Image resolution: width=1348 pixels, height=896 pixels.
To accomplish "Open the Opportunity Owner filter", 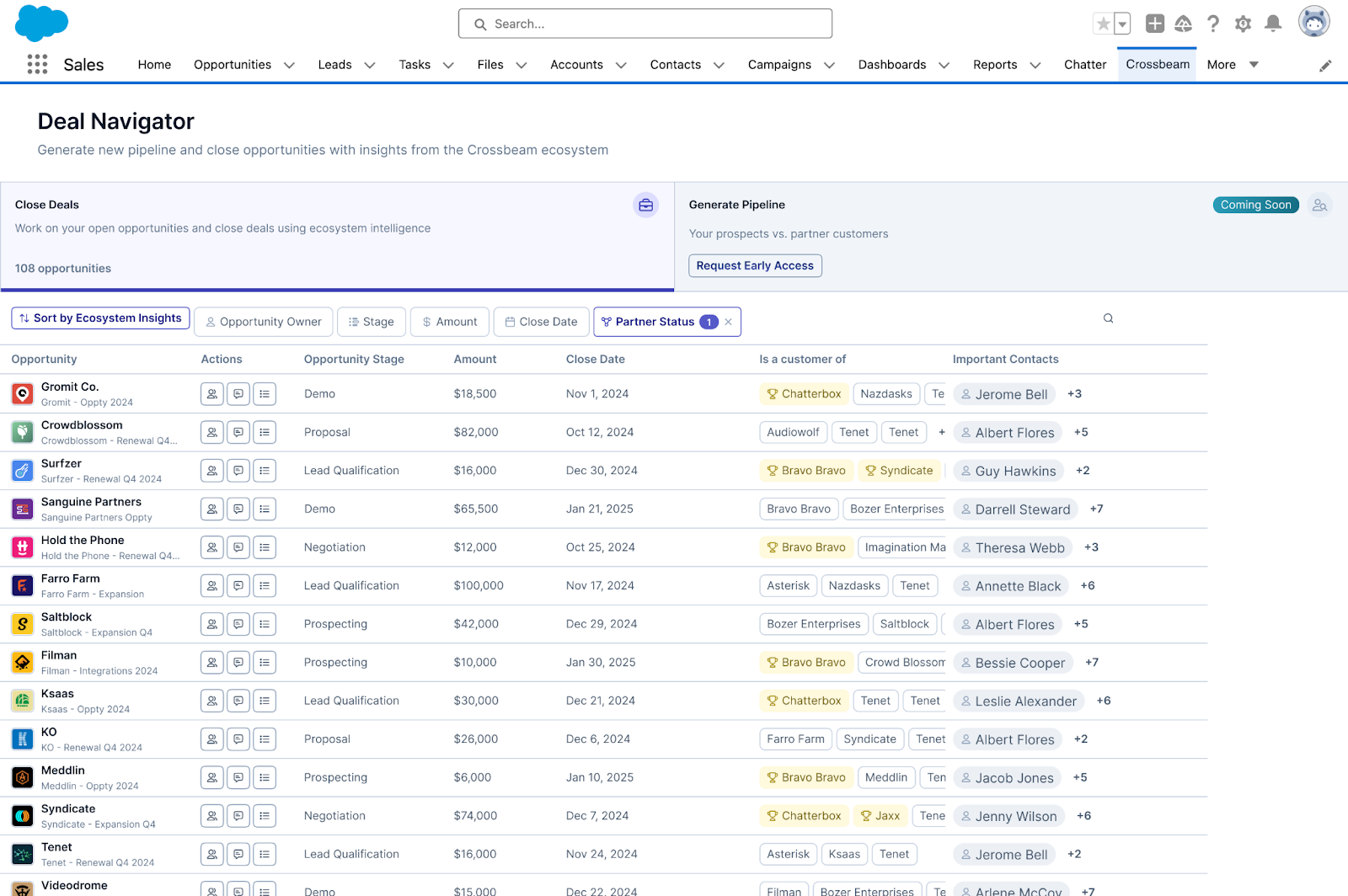I will click(x=264, y=322).
